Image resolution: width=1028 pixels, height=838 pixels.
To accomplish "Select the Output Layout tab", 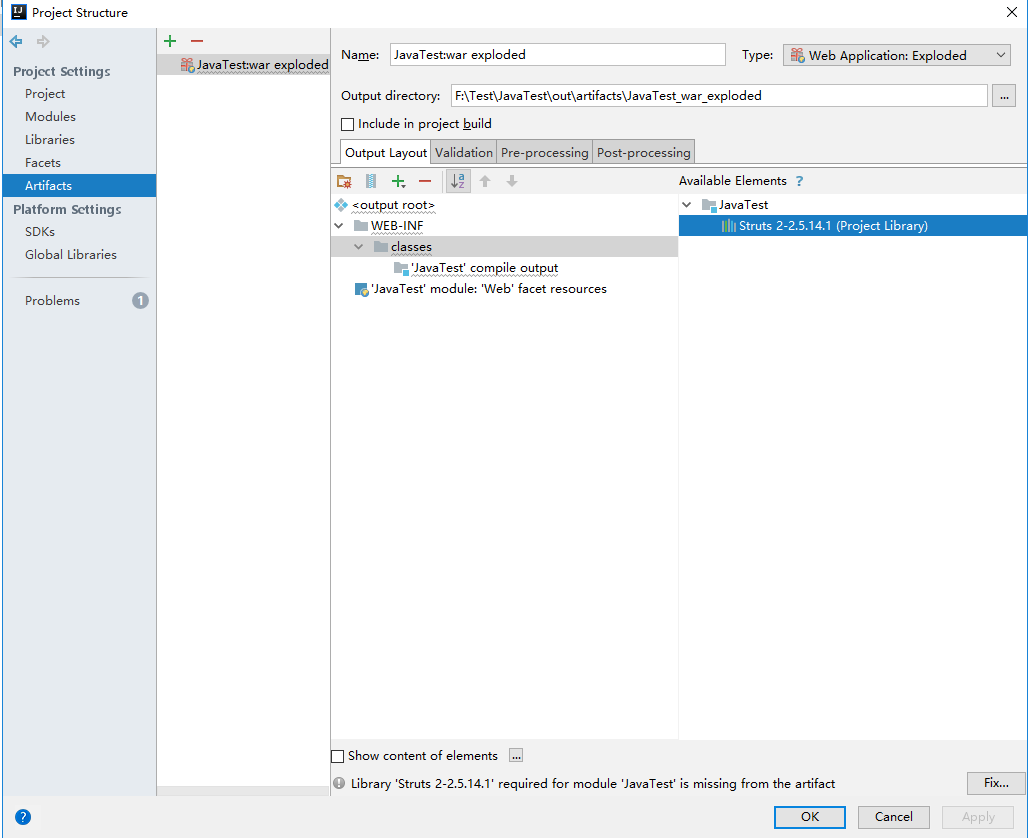I will [x=386, y=153].
